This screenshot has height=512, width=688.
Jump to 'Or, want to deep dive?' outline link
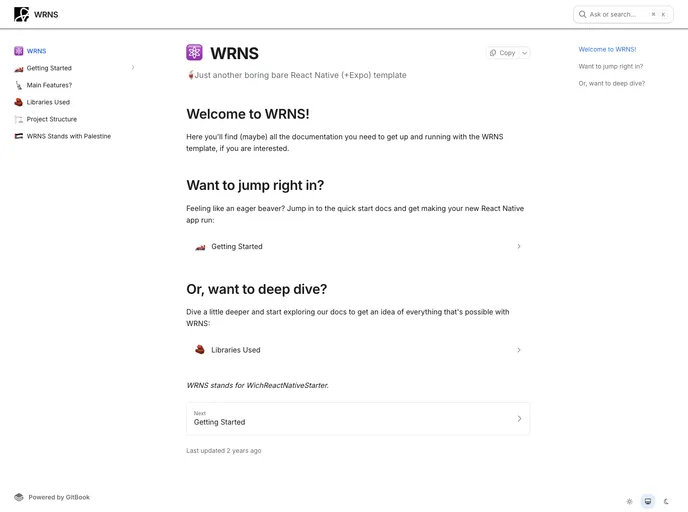point(611,83)
